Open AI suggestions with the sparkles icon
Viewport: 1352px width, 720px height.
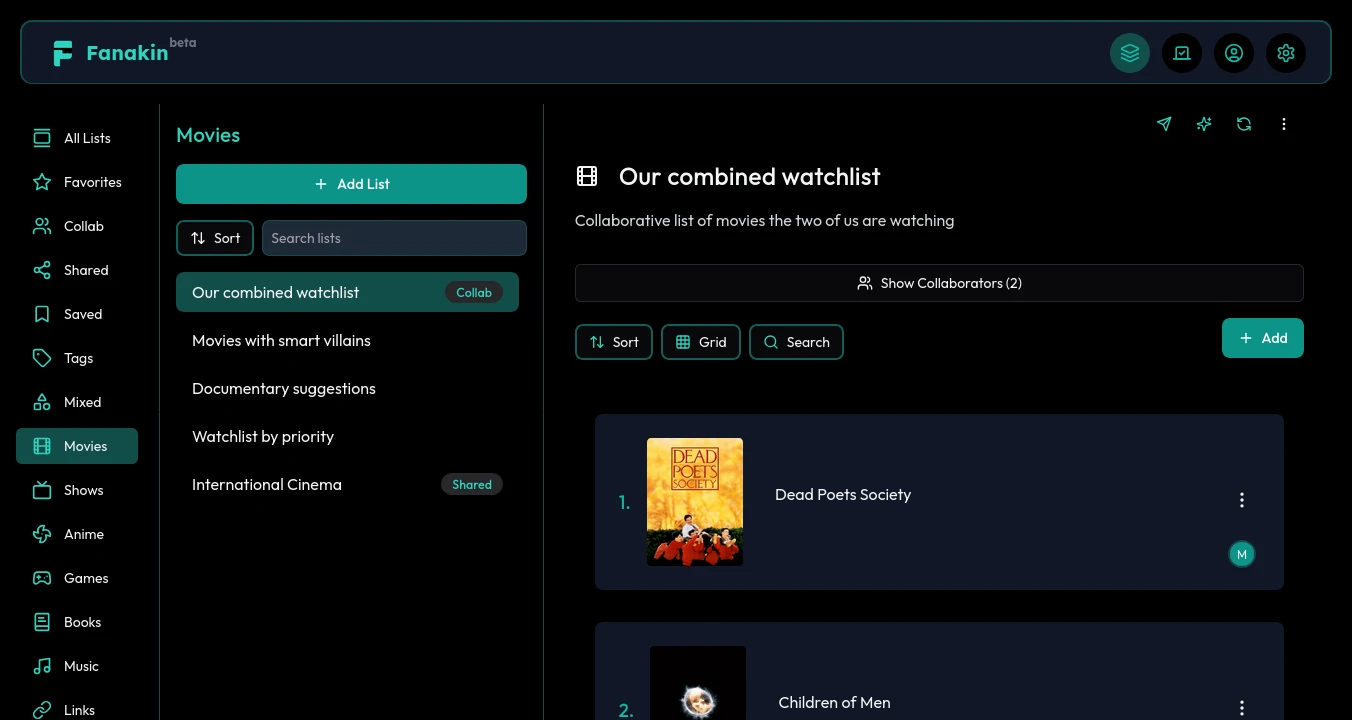[x=1203, y=124]
